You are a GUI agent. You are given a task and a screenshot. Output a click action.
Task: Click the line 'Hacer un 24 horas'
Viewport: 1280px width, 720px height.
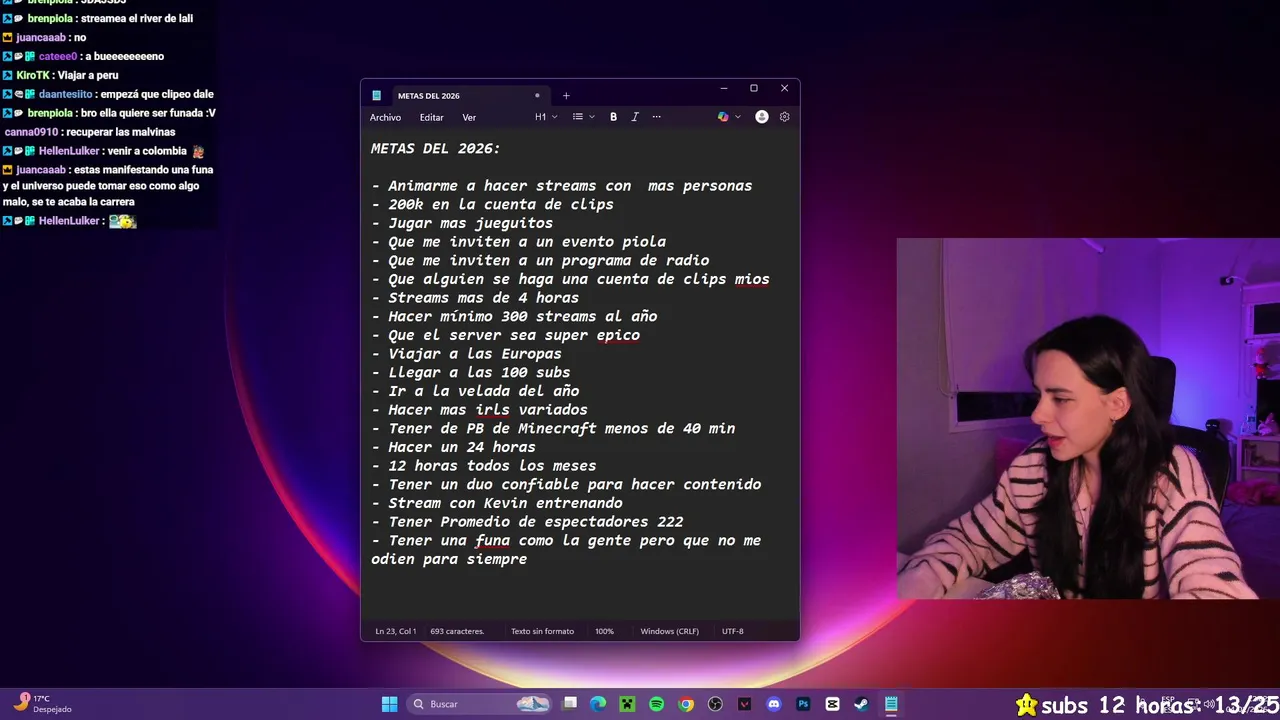[x=453, y=447]
